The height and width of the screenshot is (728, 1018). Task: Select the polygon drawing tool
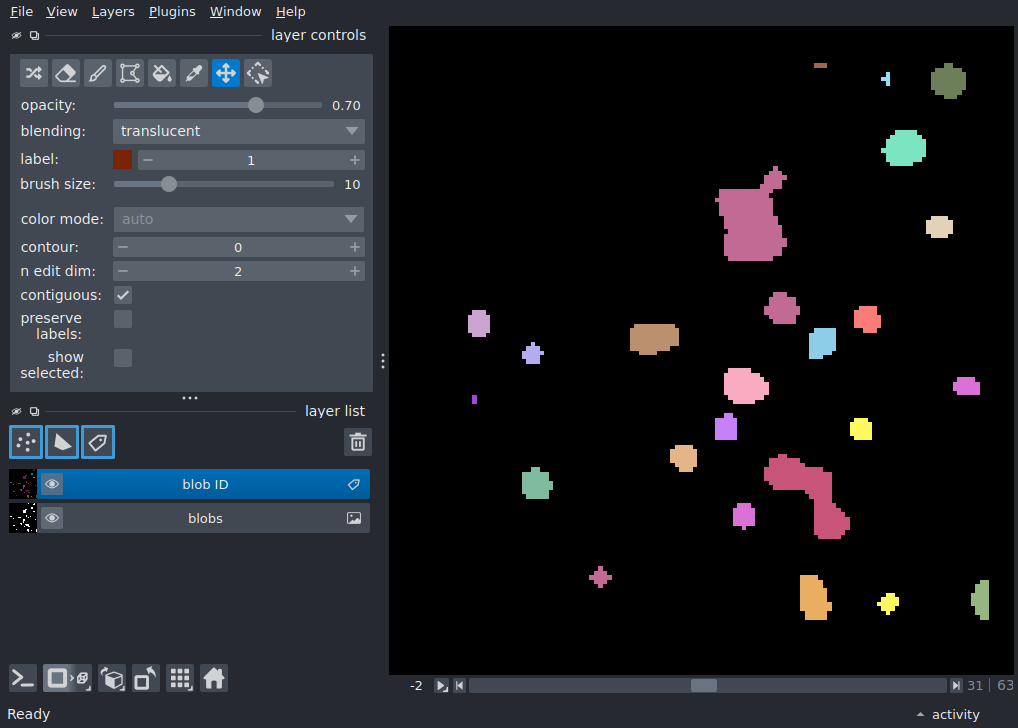click(x=130, y=73)
